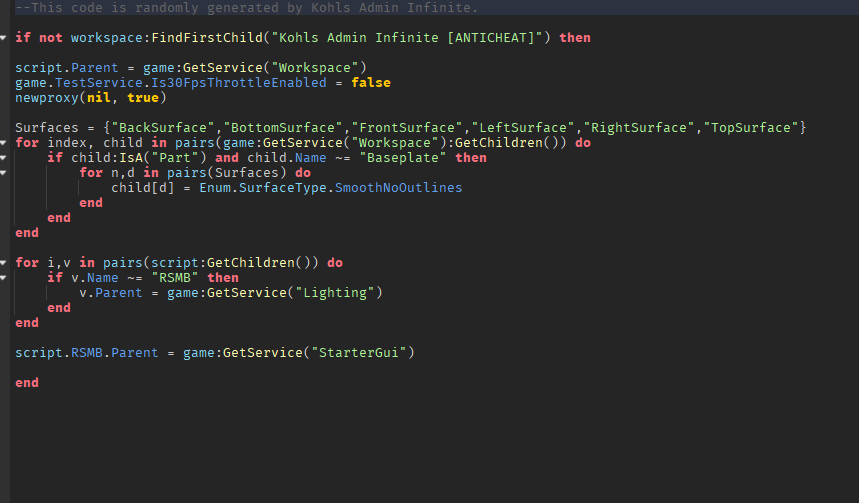
Task: Click the final 'end' keyword at bottom
Action: tap(27, 383)
